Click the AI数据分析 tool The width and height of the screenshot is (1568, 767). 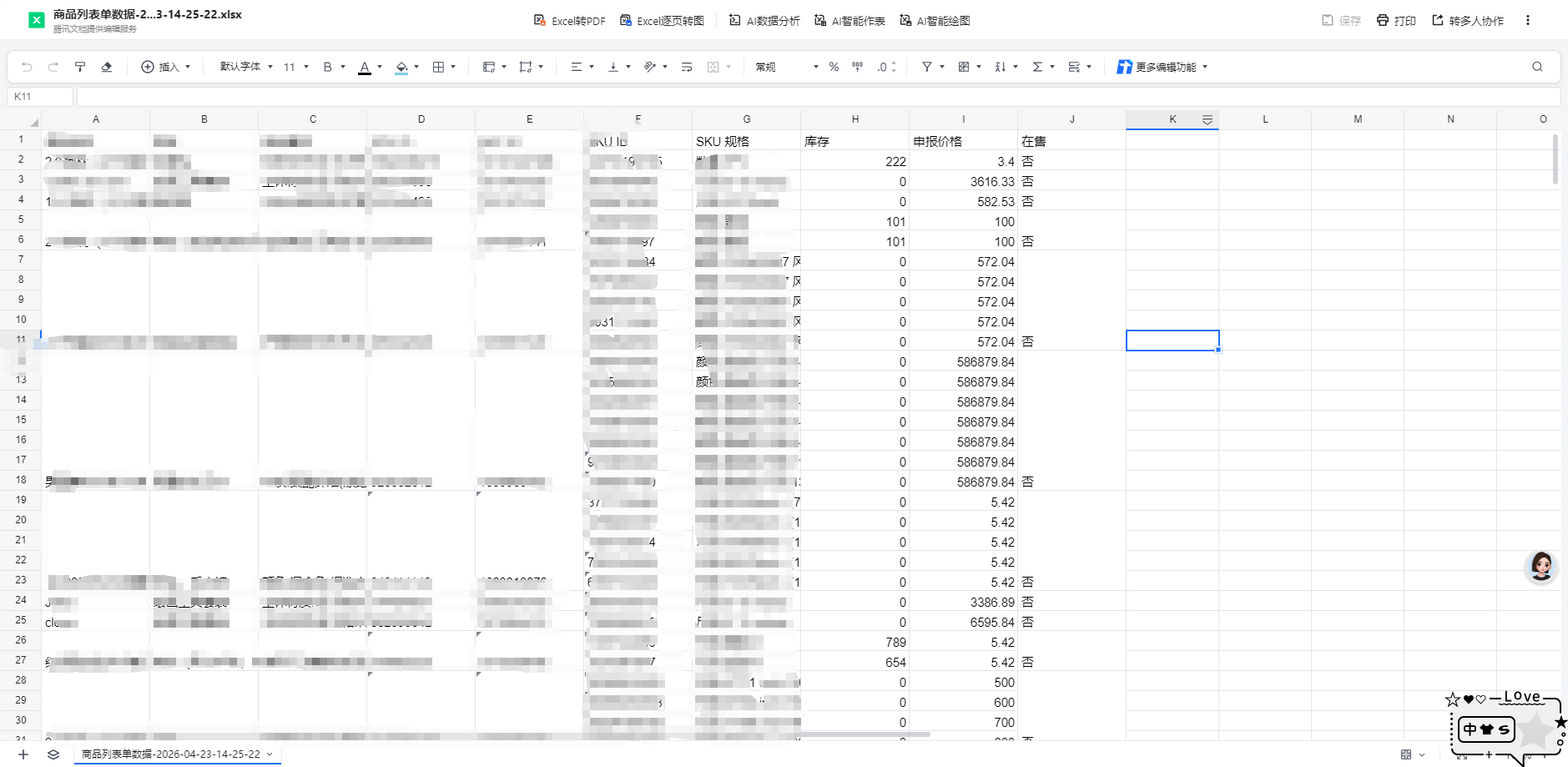pos(764,21)
